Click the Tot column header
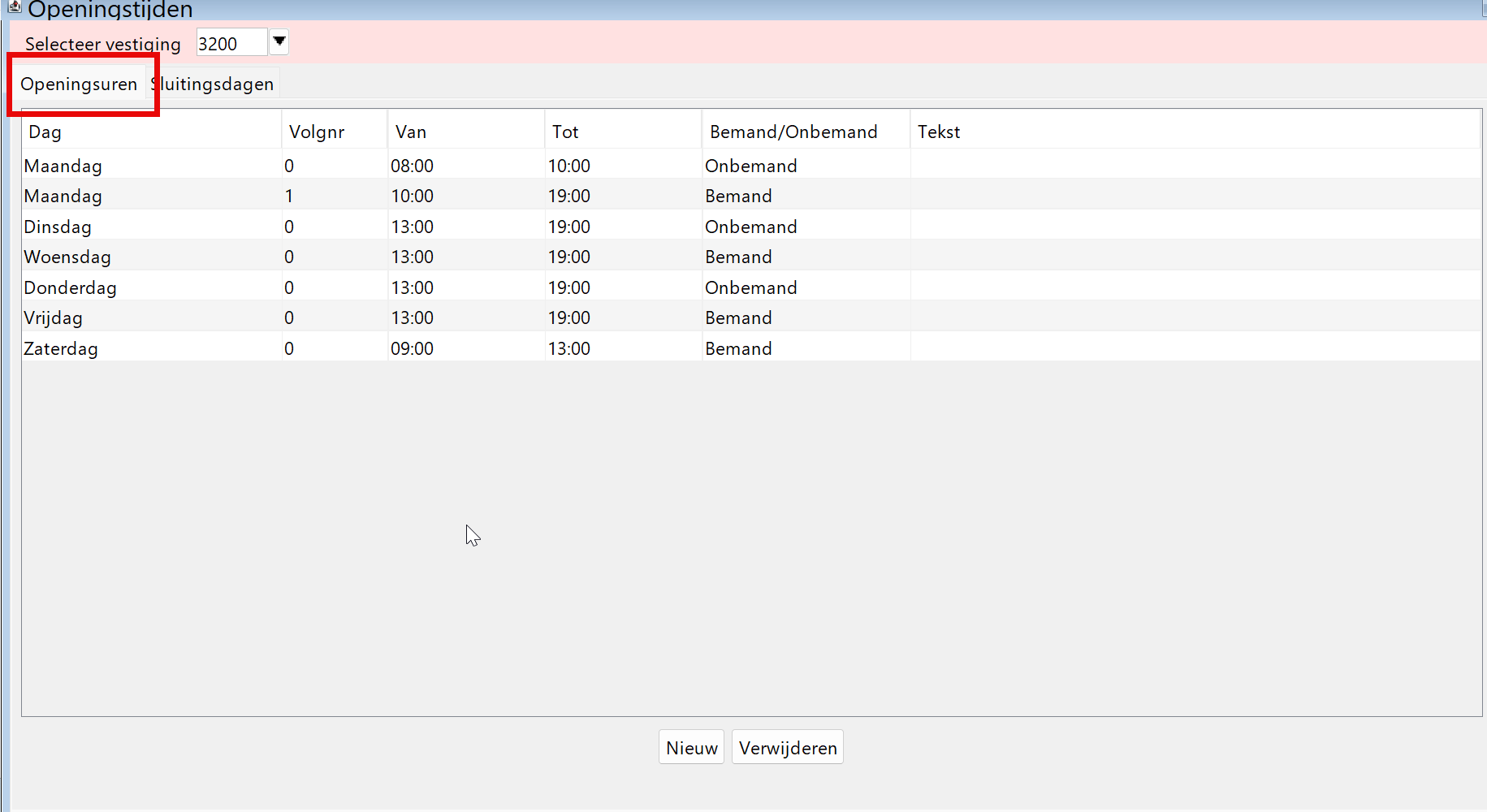This screenshot has width=1487, height=812. (x=622, y=132)
